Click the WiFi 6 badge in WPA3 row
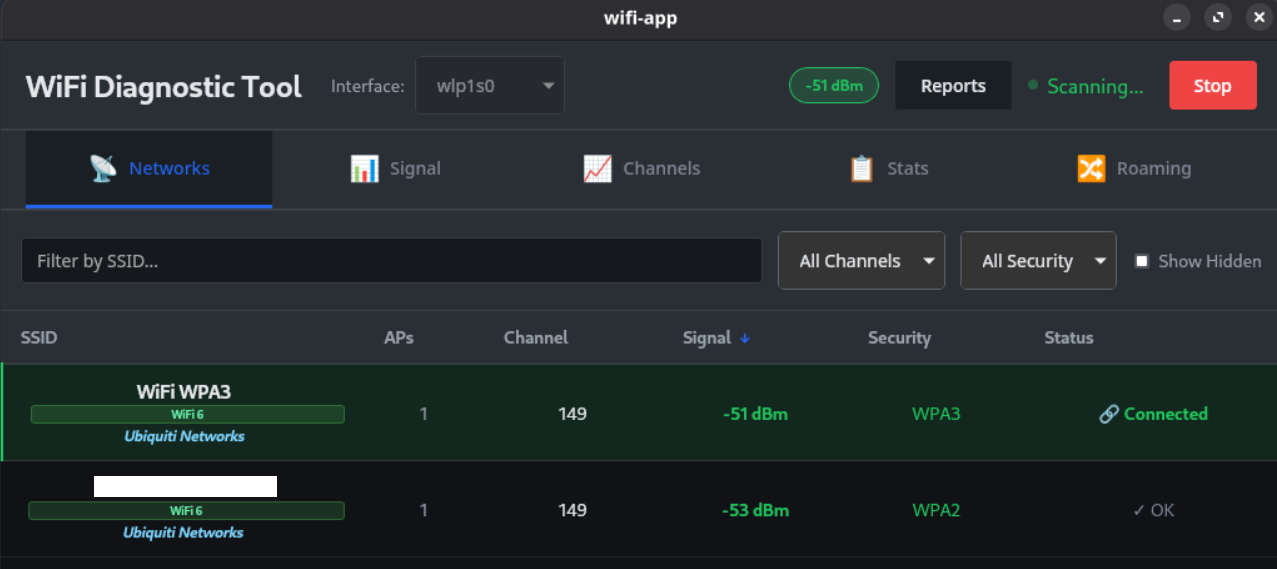Screen dimensions: 1277x569 click(188, 414)
